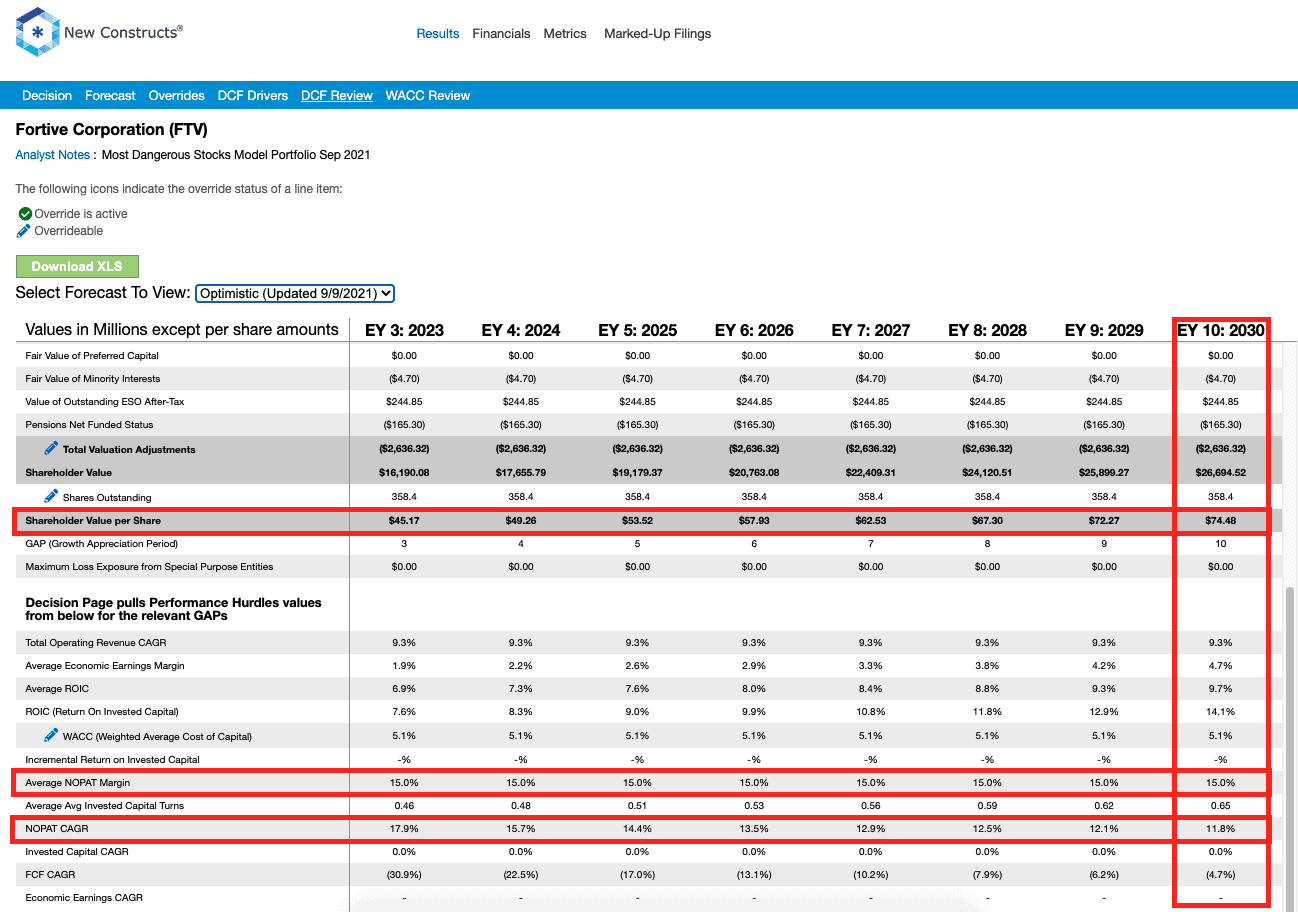Viewport: 1298px width, 912px height.
Task: Click the green Override is active checkmark icon
Action: 25,214
